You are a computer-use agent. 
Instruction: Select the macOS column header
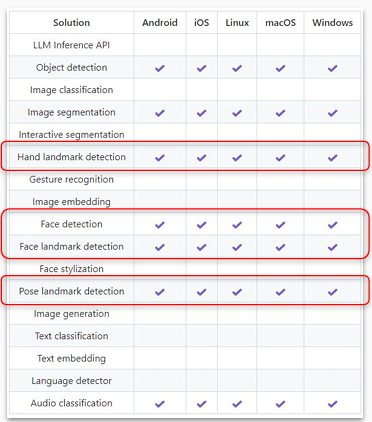[x=280, y=23]
